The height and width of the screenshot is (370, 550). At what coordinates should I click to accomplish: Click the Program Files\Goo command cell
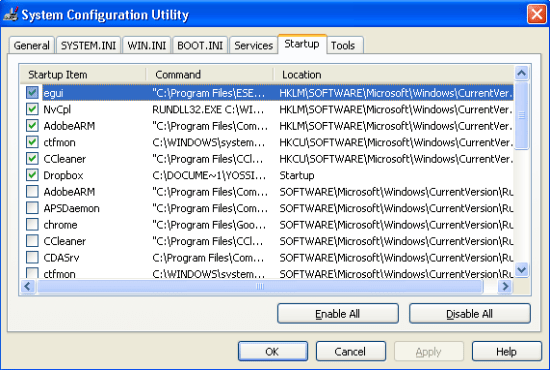point(209,225)
